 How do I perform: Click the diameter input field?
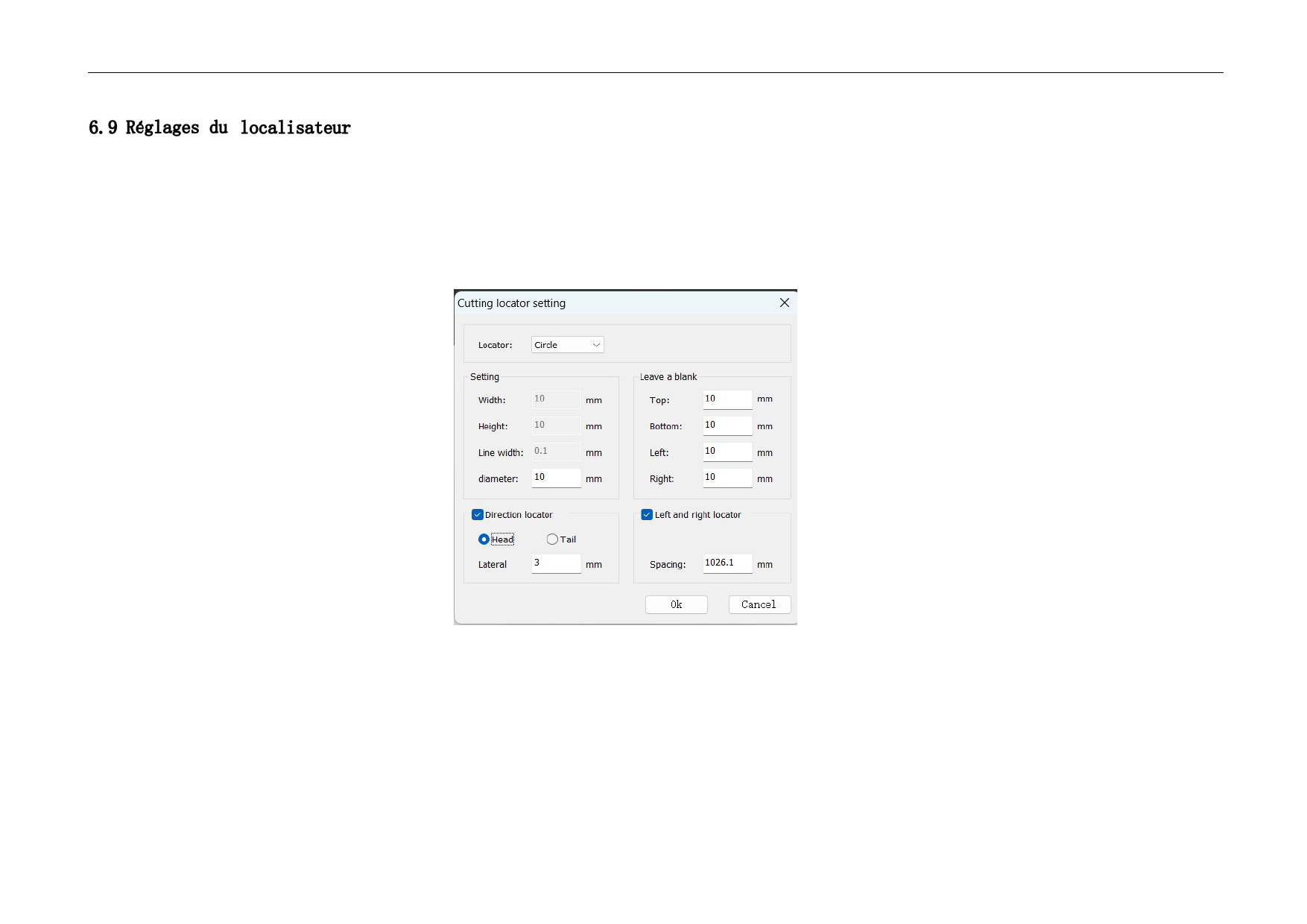556,478
